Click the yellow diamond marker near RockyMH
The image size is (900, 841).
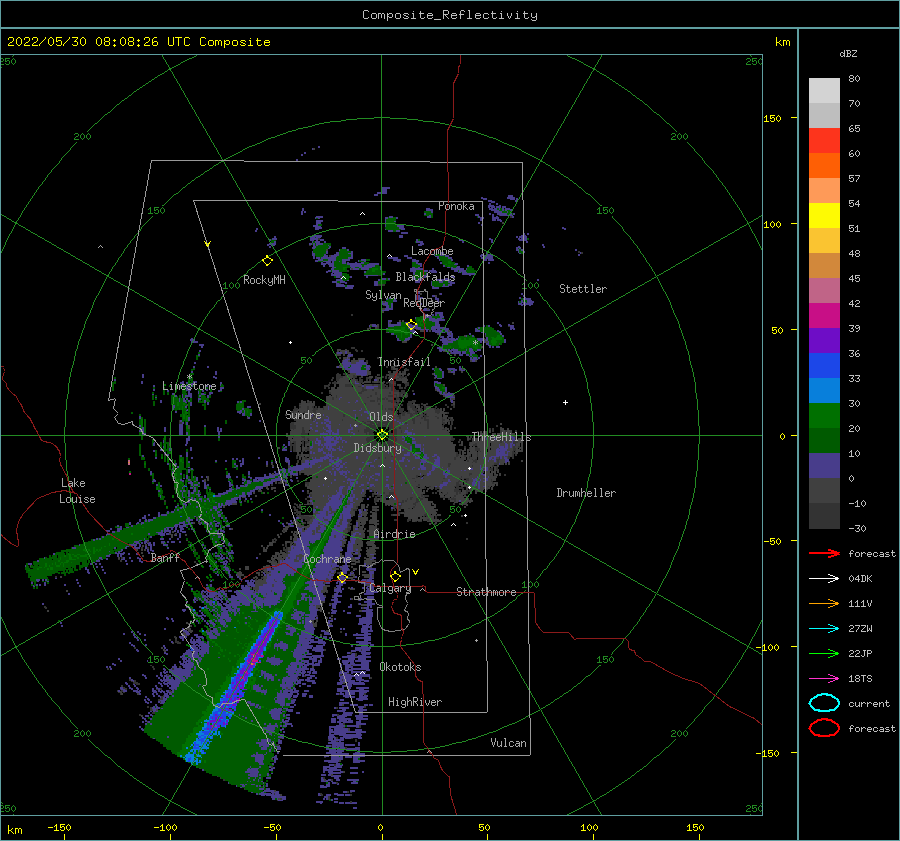click(x=267, y=261)
